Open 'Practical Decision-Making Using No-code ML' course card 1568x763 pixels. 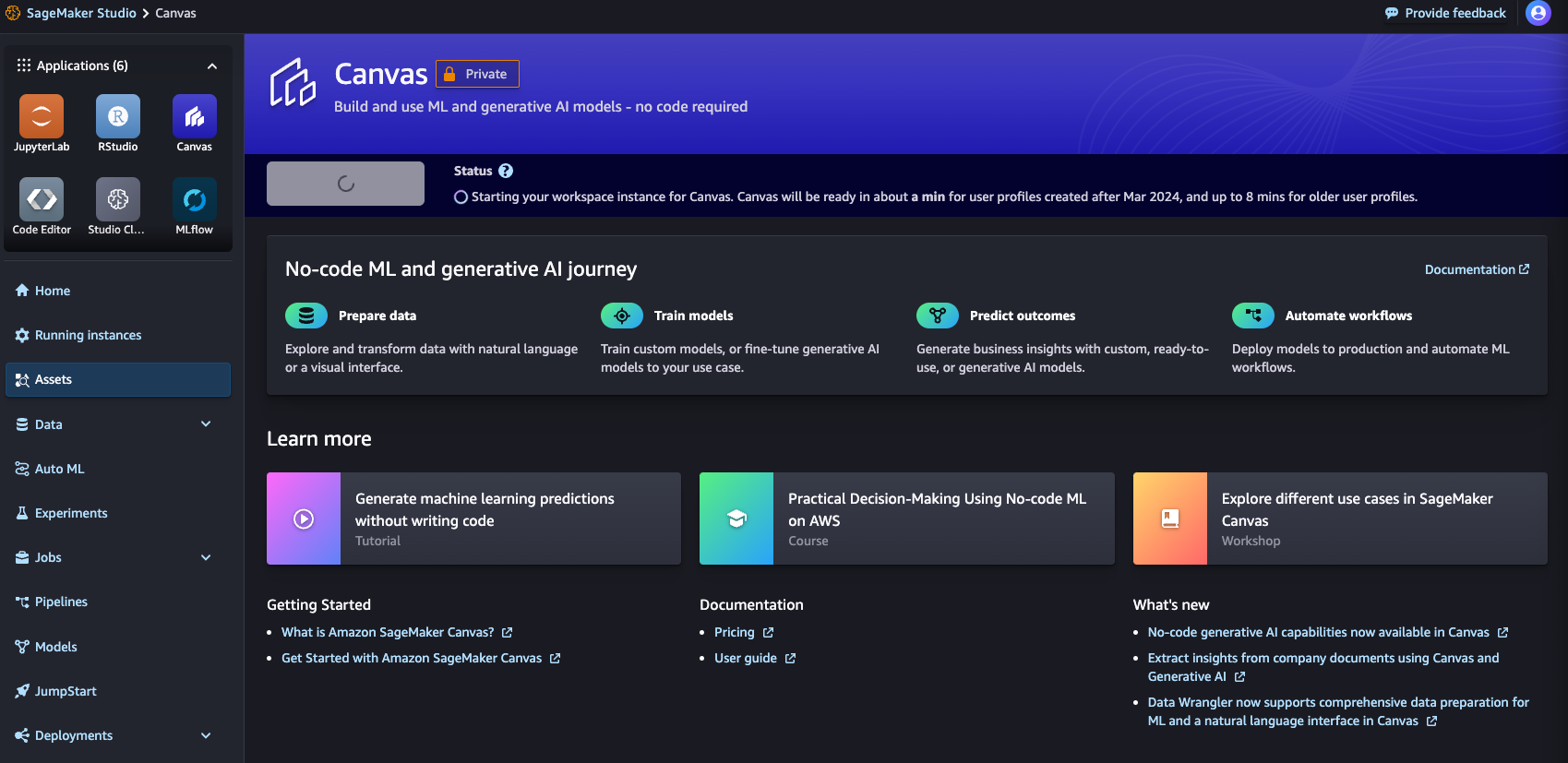click(907, 519)
